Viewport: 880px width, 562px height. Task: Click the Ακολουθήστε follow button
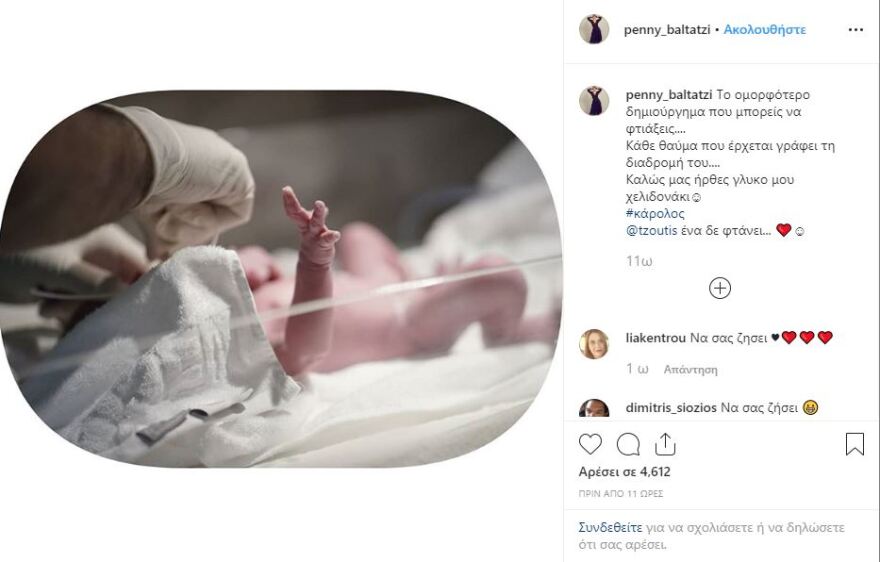764,30
